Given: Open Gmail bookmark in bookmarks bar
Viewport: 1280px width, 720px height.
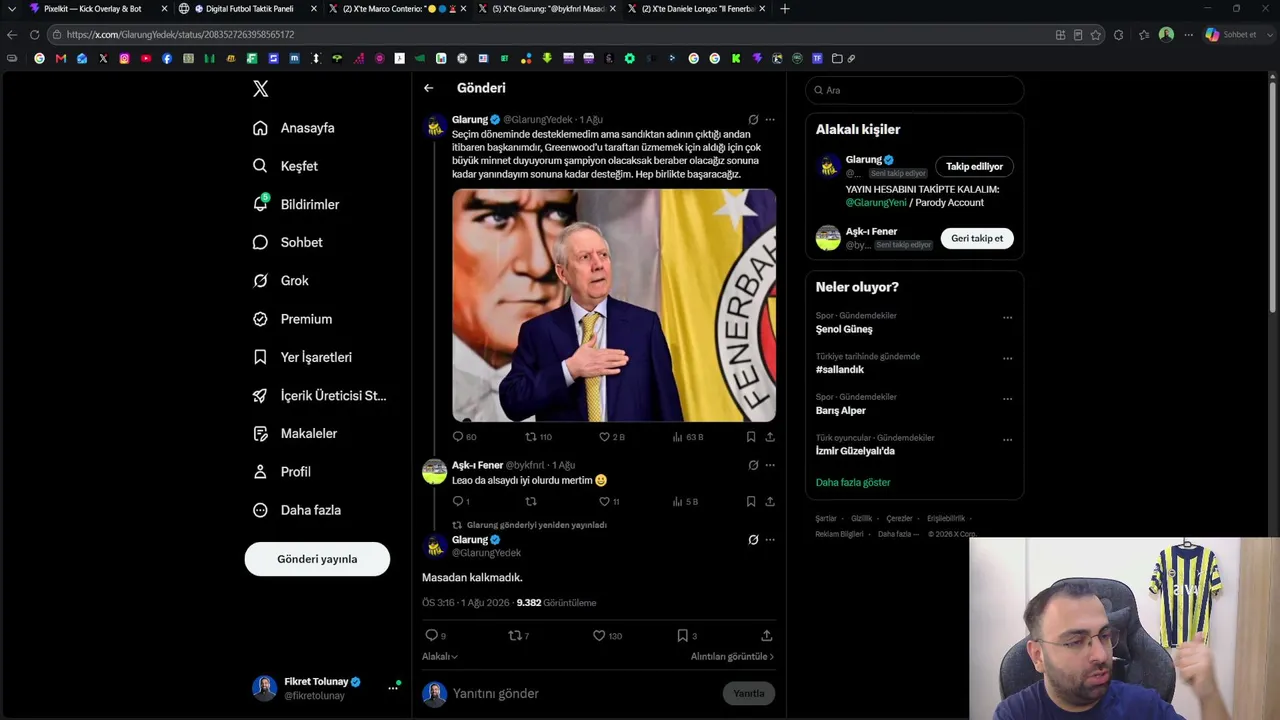Looking at the screenshot, I should pyautogui.click(x=61, y=58).
